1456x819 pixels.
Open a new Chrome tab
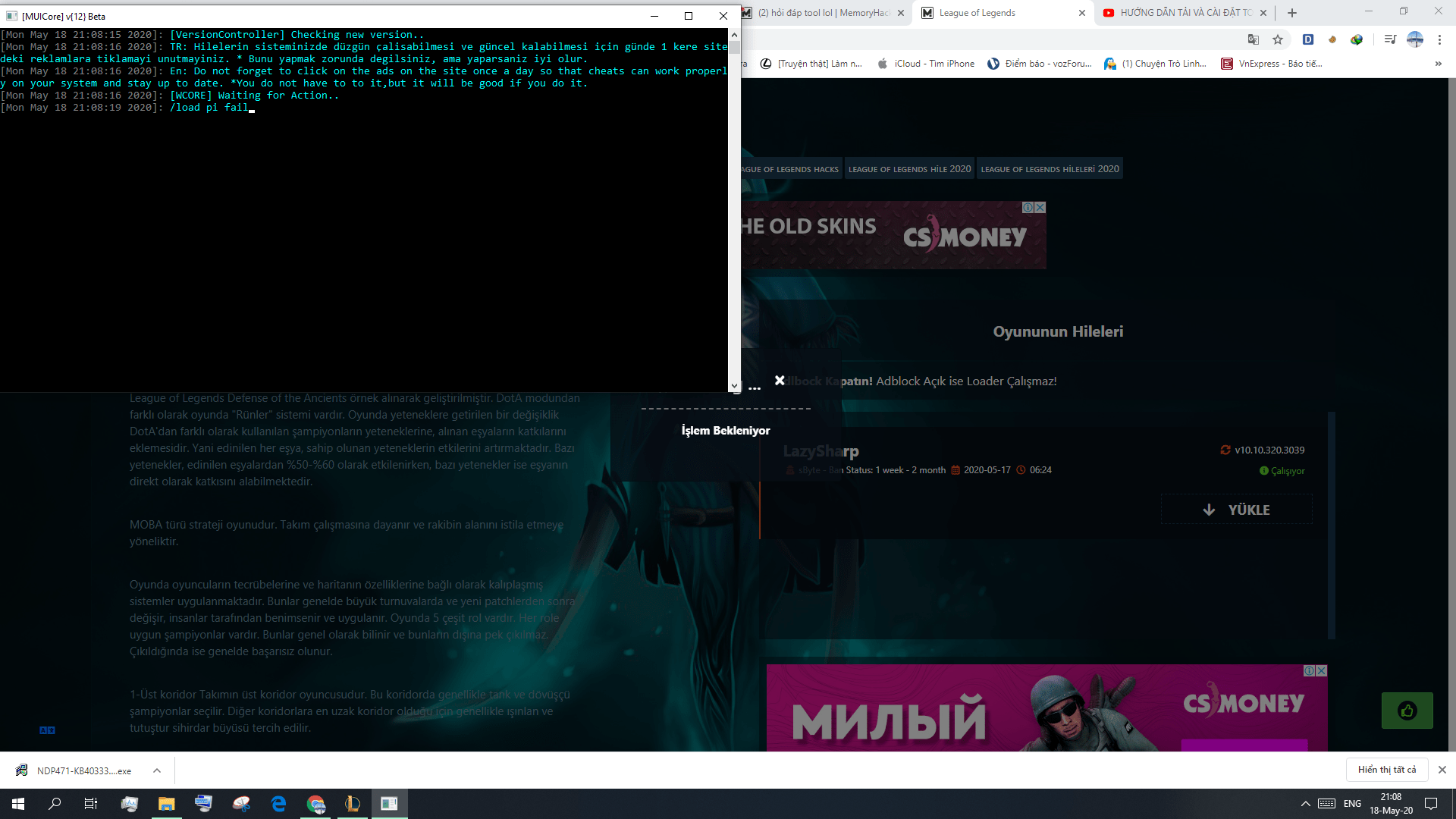point(1292,13)
